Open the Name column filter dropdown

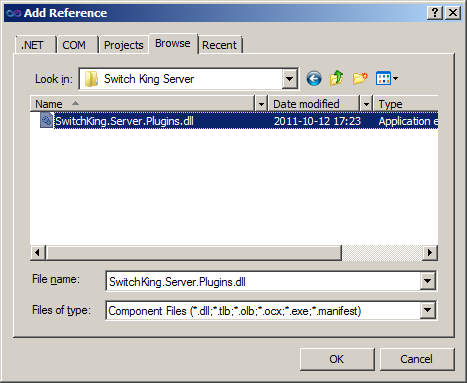click(x=261, y=104)
